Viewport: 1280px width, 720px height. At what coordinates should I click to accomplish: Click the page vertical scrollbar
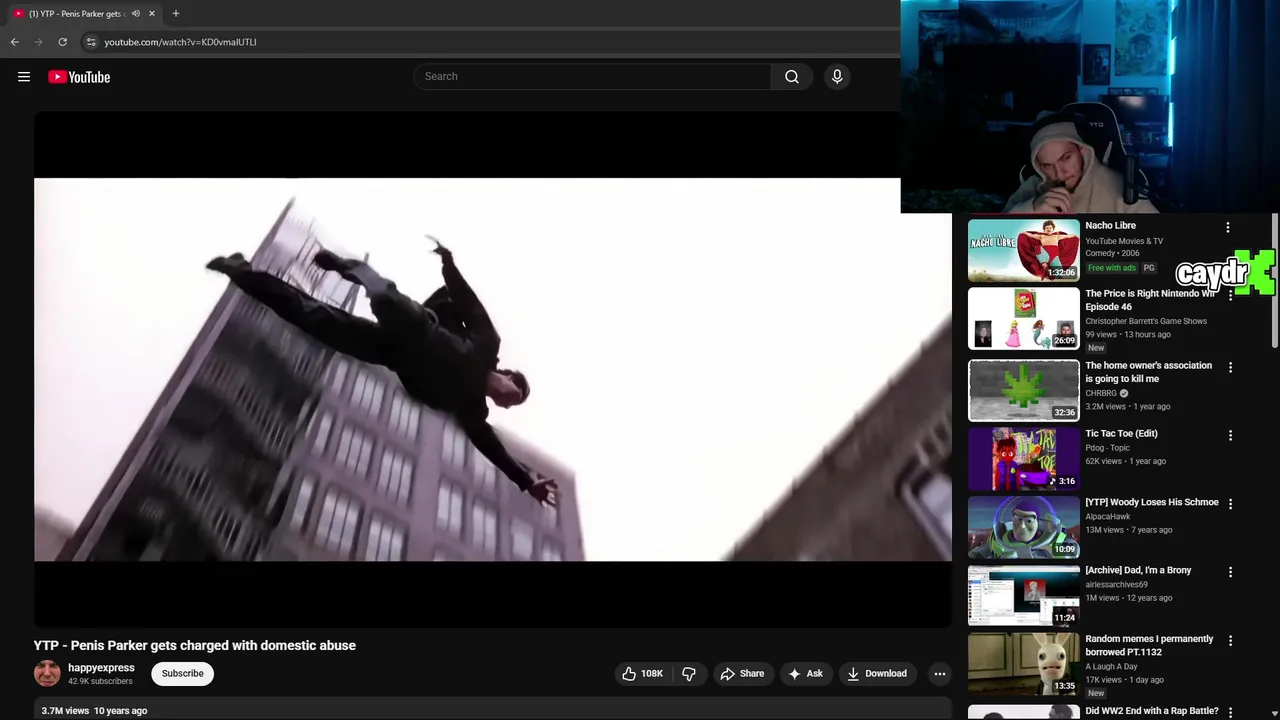click(1275, 280)
